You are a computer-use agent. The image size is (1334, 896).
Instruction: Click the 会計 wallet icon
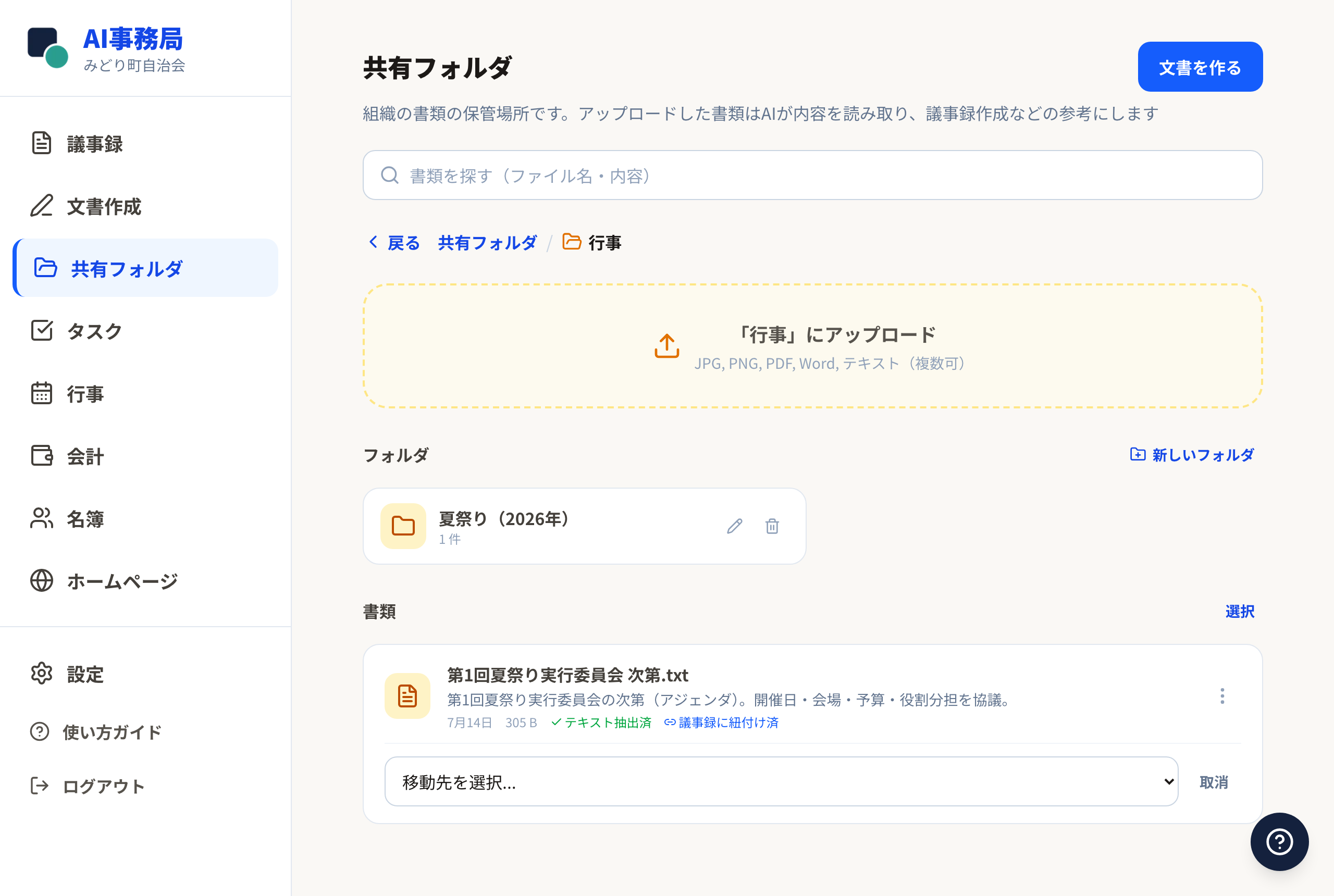[41, 455]
